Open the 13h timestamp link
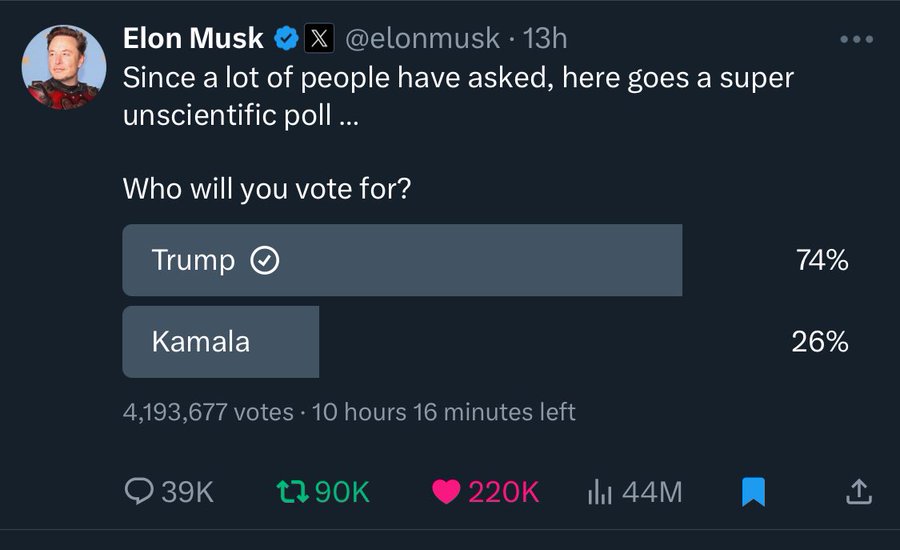 click(x=545, y=39)
